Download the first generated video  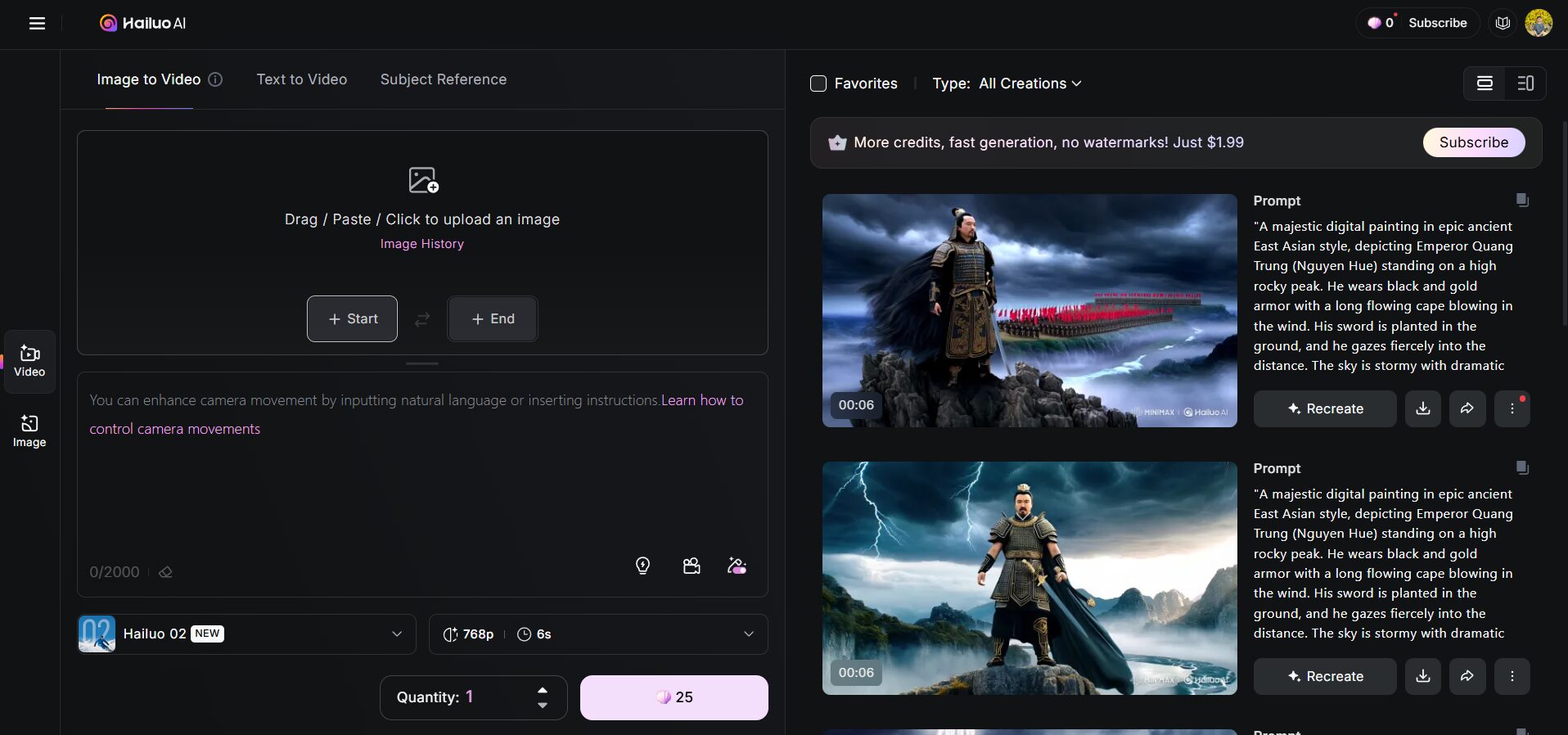(1423, 408)
